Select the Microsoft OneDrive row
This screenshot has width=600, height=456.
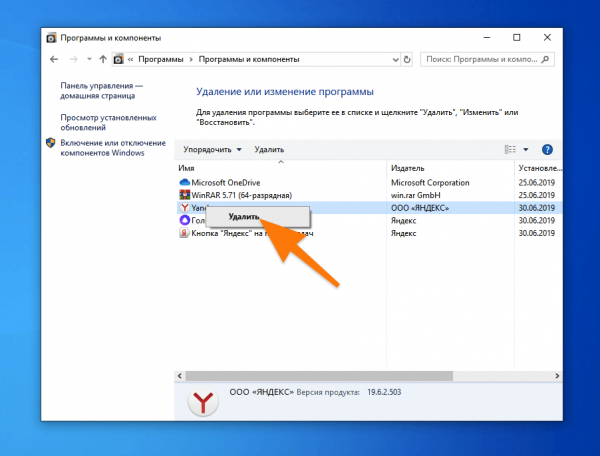[370, 182]
